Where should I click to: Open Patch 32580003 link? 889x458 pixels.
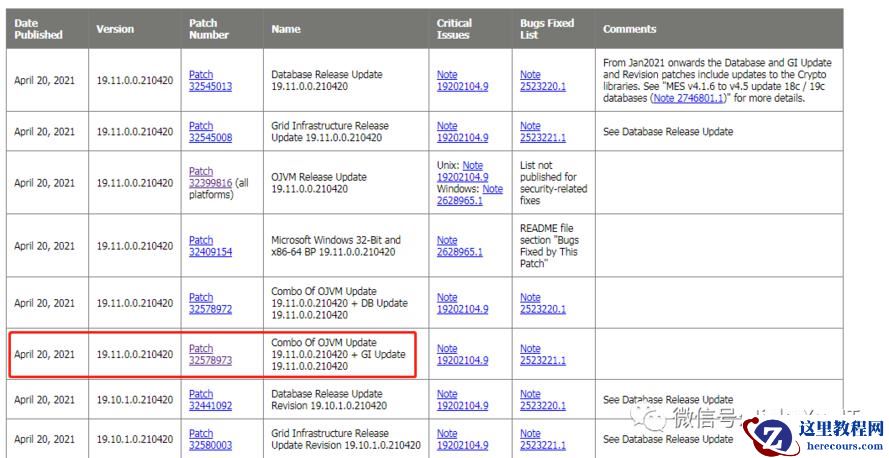[x=210, y=439]
